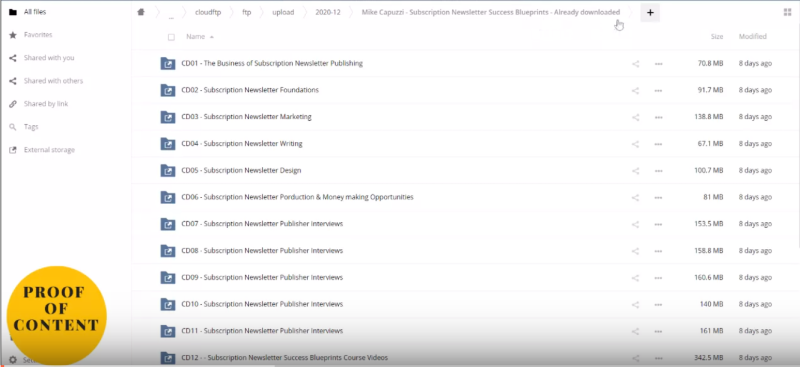Open CD03 - Subscription Newsletter Marketing
The width and height of the screenshot is (800, 367).
(246, 117)
